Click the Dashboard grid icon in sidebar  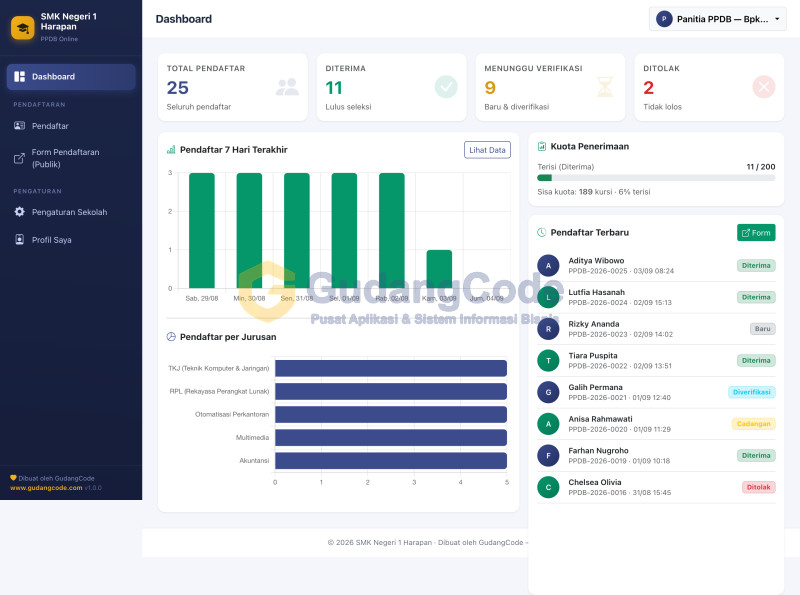pyautogui.click(x=19, y=77)
